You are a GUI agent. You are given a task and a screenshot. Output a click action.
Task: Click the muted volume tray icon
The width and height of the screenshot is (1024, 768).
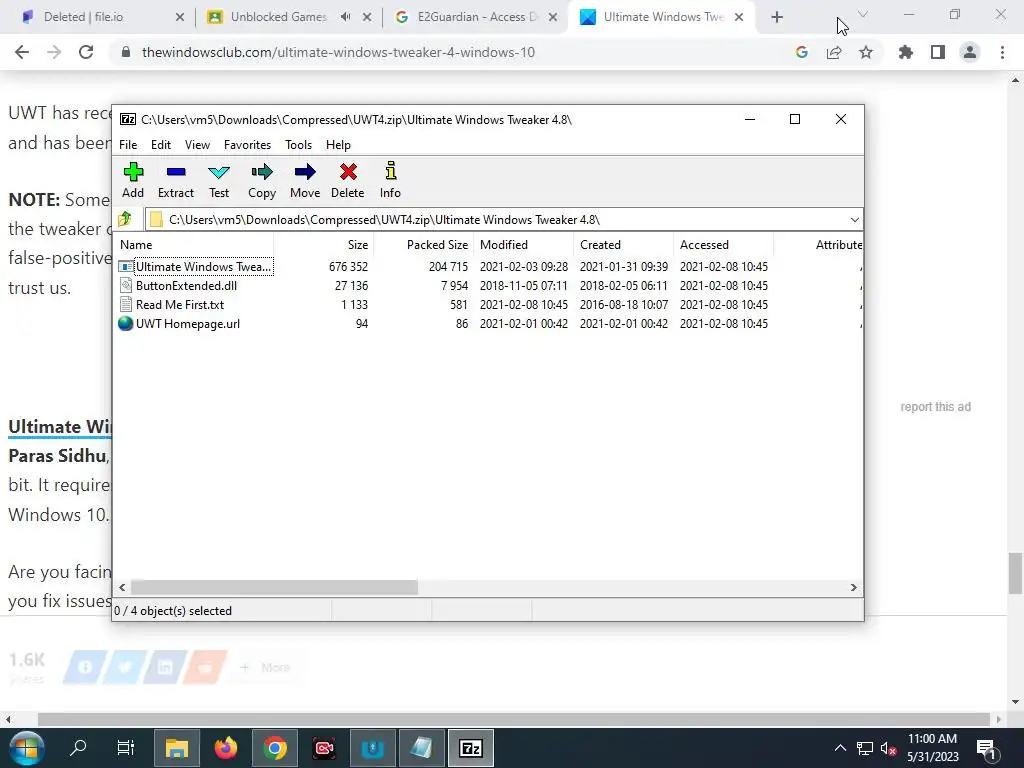[x=888, y=748]
